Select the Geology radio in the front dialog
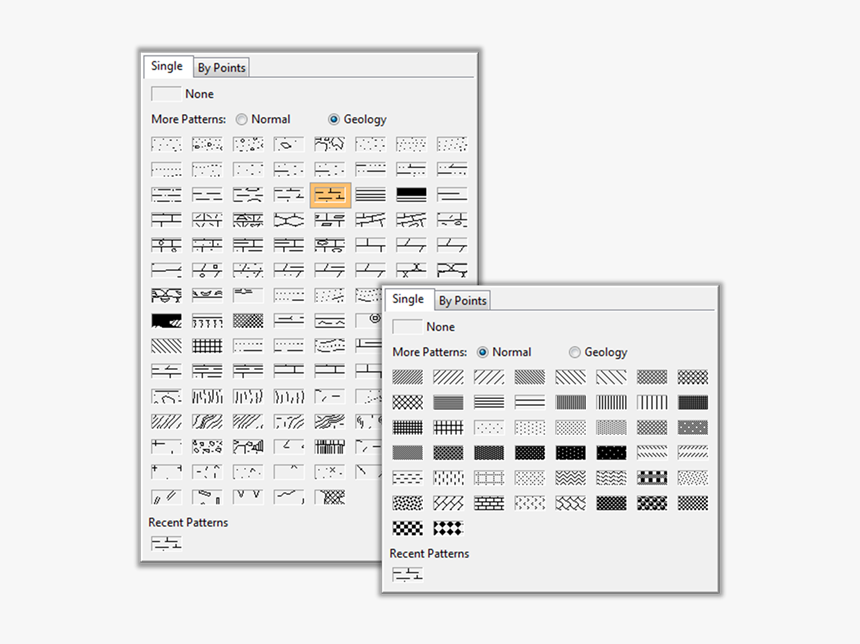 coord(575,352)
